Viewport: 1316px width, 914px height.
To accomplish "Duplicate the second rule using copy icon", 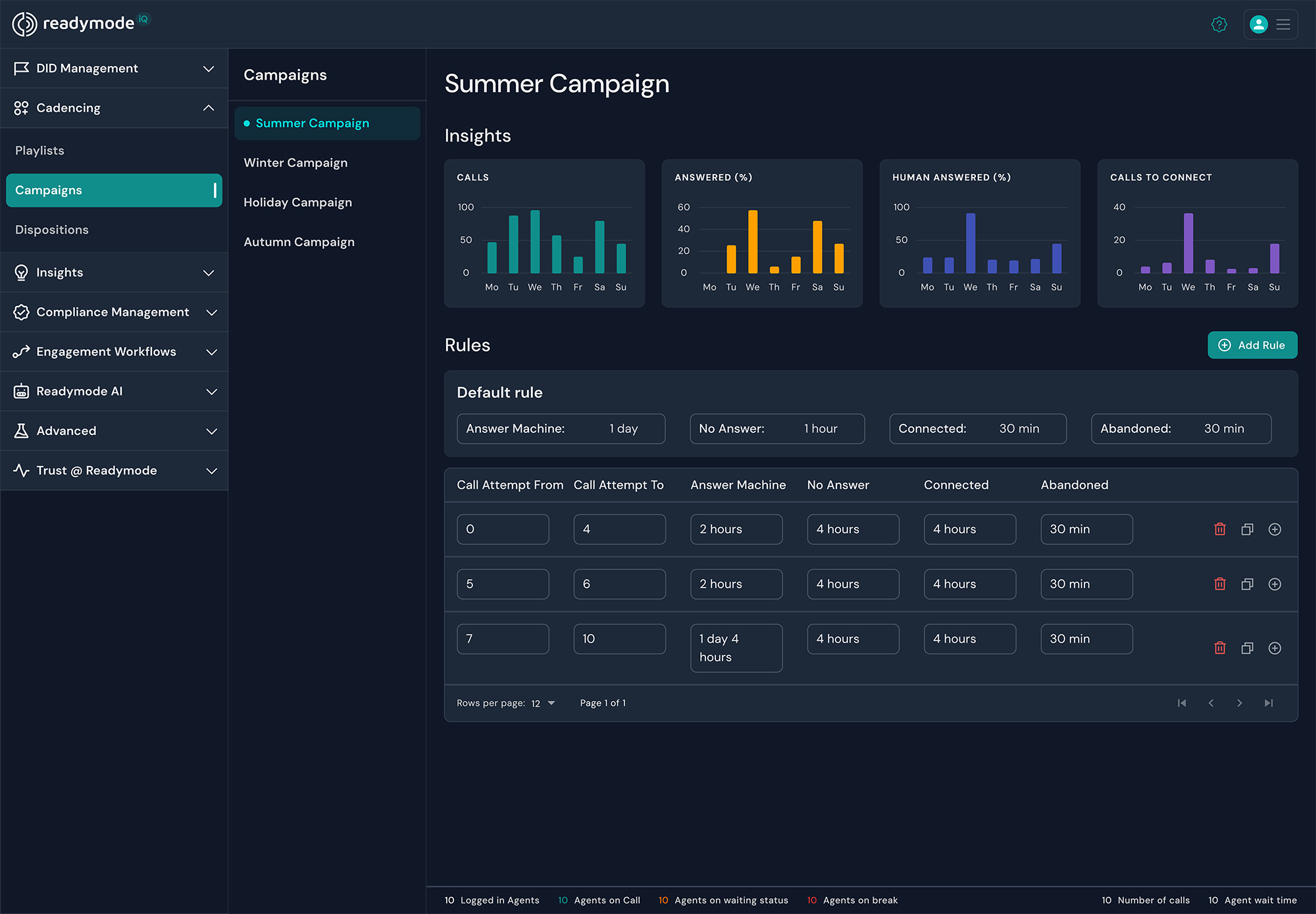I will tap(1248, 584).
